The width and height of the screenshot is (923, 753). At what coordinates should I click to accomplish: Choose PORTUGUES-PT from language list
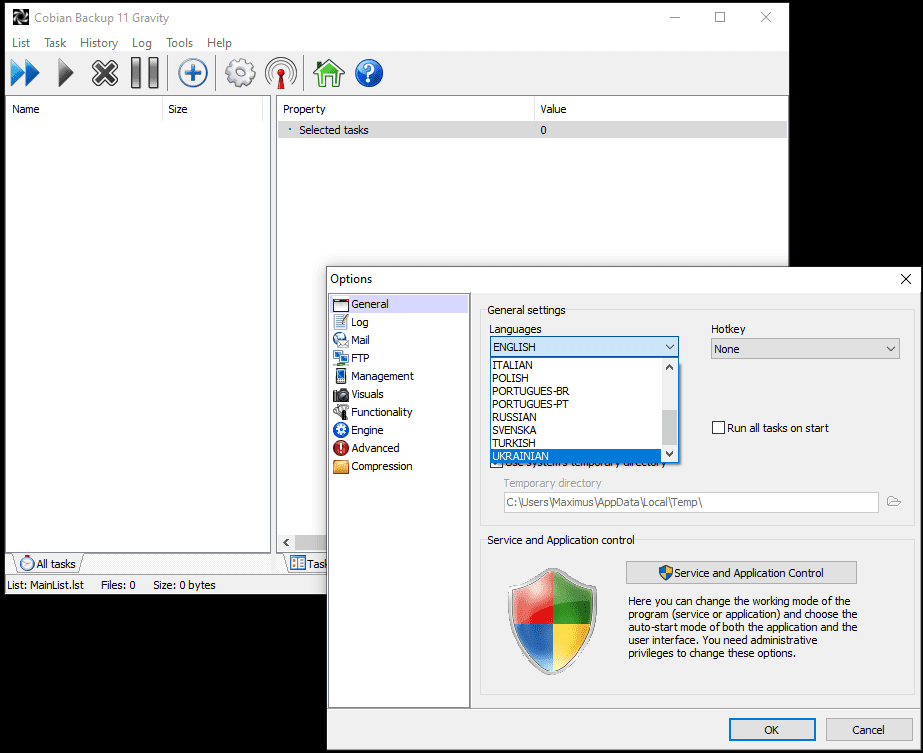click(x=576, y=404)
